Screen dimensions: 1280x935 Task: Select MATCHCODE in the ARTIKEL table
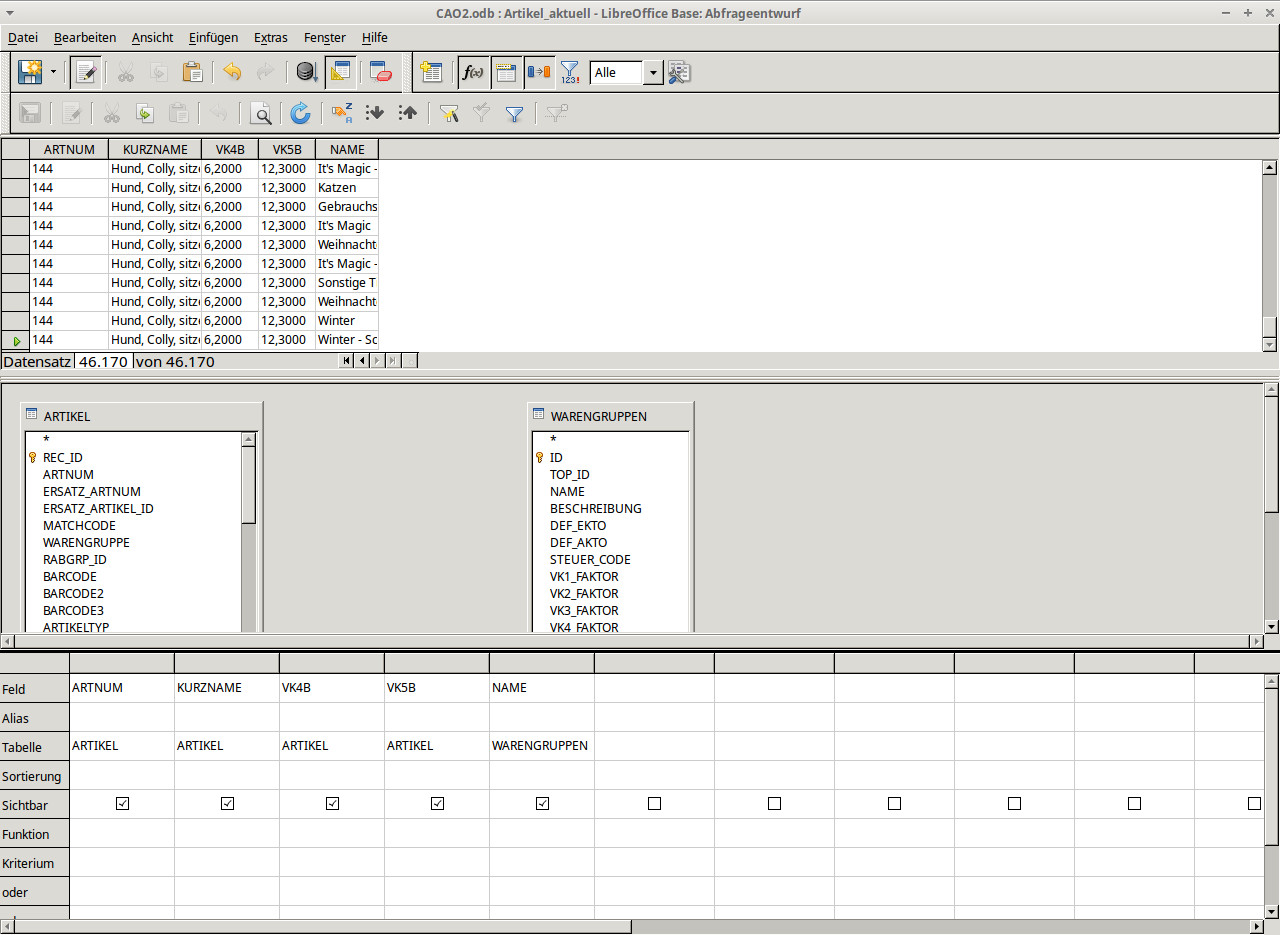(x=79, y=525)
